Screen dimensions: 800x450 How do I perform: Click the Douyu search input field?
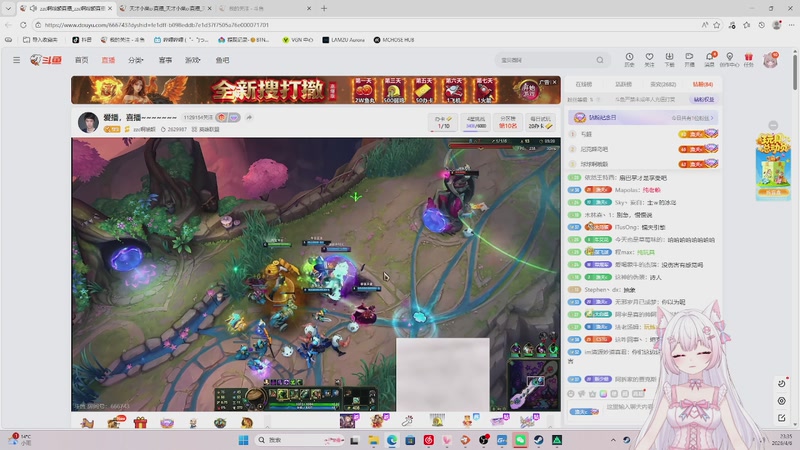[546, 60]
